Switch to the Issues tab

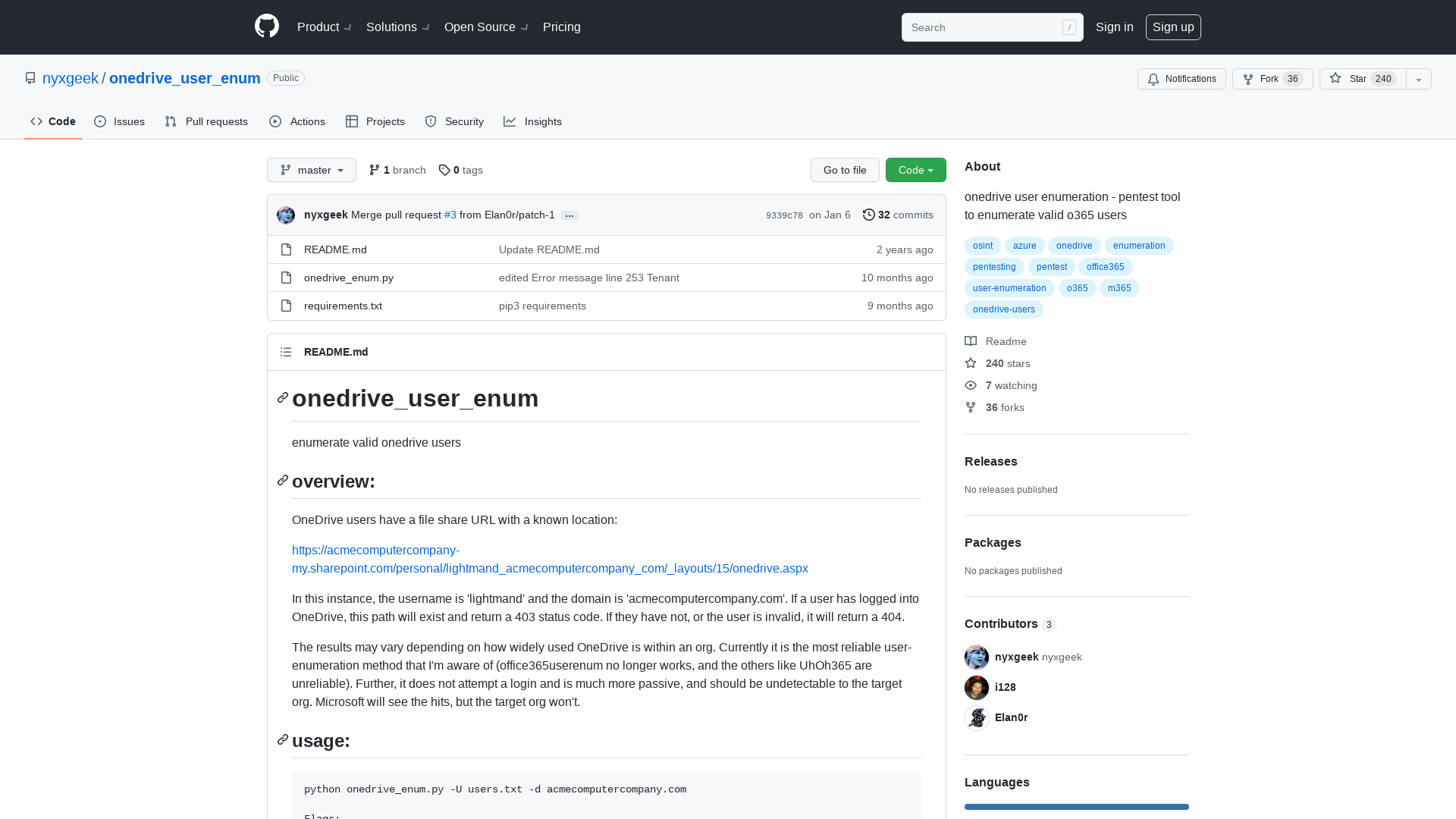[x=120, y=121]
